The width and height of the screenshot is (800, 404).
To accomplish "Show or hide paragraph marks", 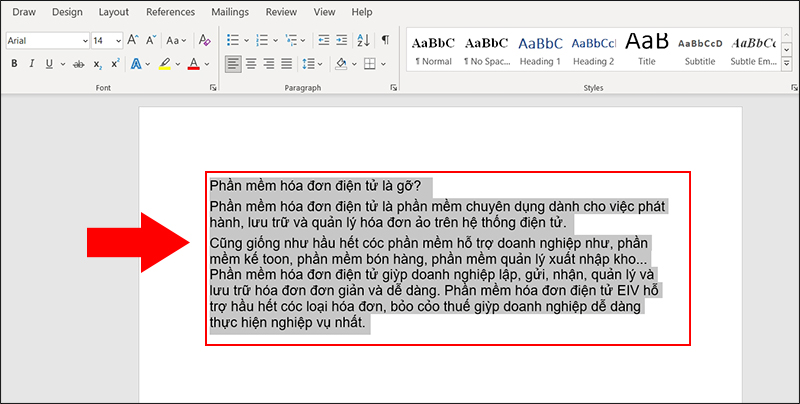I will pyautogui.click(x=385, y=41).
